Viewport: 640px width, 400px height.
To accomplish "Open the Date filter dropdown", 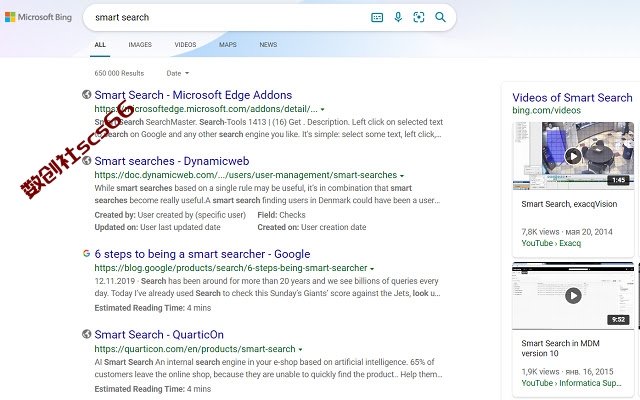I will point(178,73).
